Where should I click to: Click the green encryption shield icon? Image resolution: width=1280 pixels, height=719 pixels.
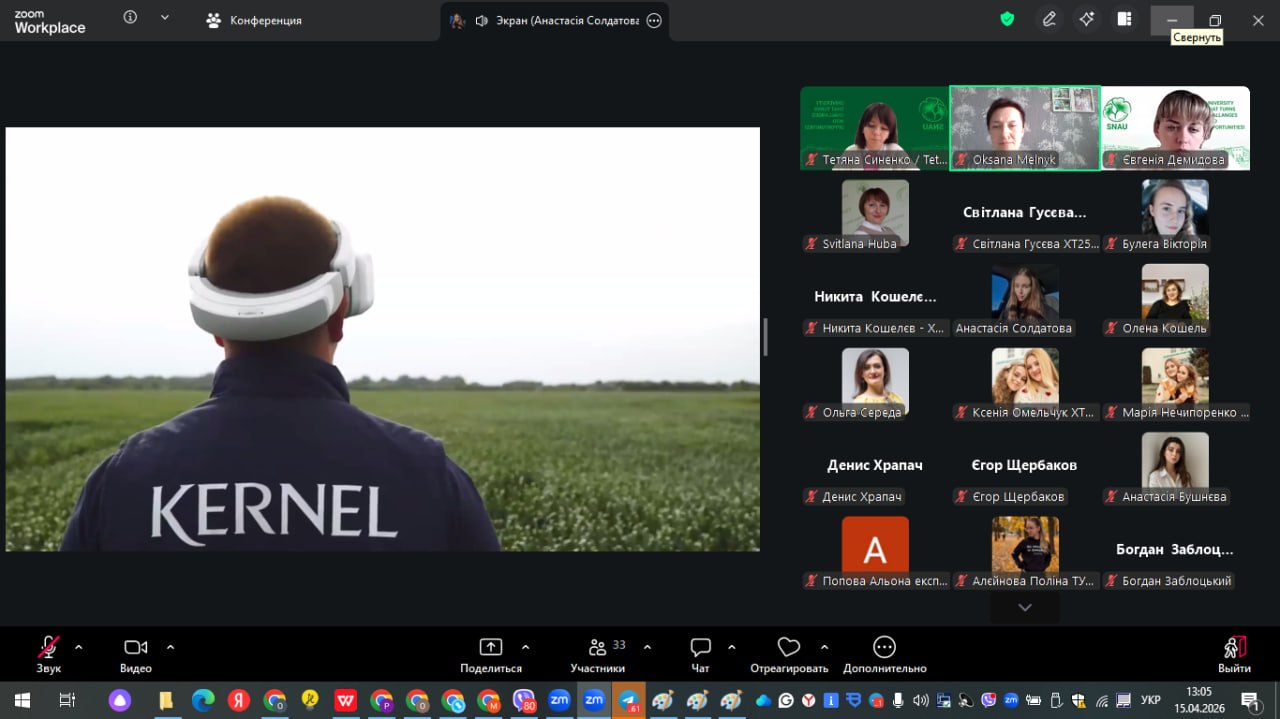coord(1007,19)
